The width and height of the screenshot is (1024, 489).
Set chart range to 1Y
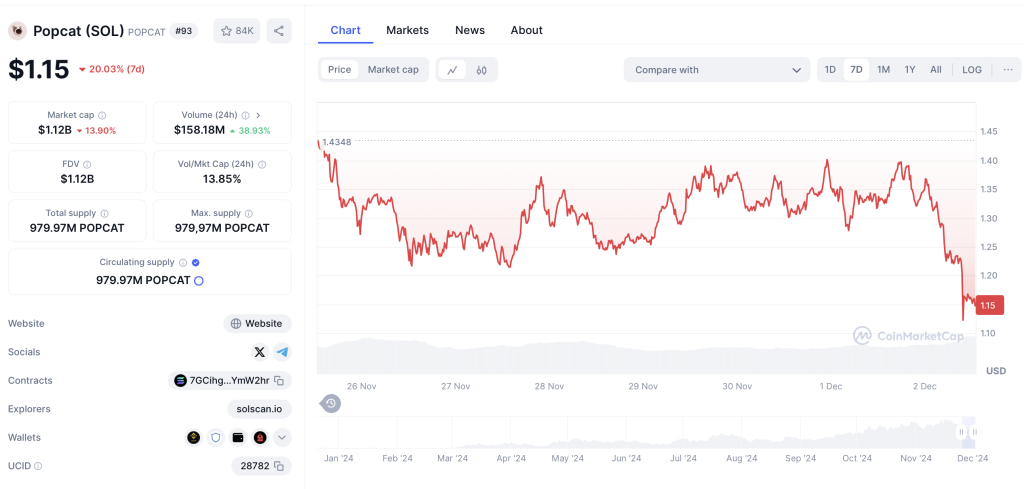pyautogui.click(x=910, y=70)
